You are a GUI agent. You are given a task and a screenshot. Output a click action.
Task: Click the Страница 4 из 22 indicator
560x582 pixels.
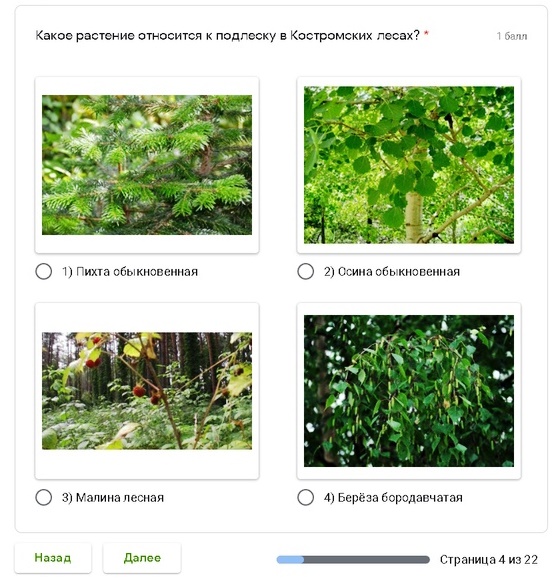489,559
